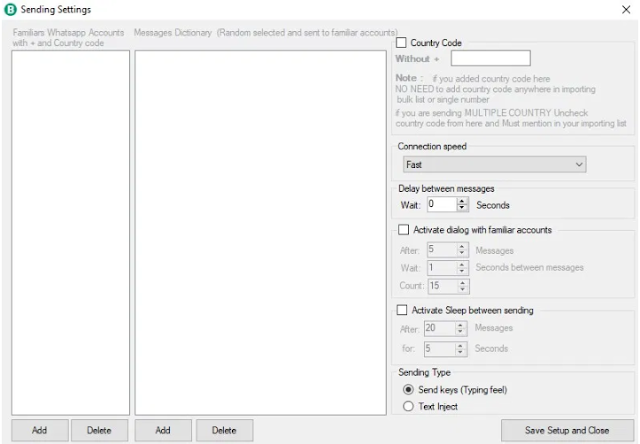Decrease dialog Wait seconds between messages

(462, 271)
